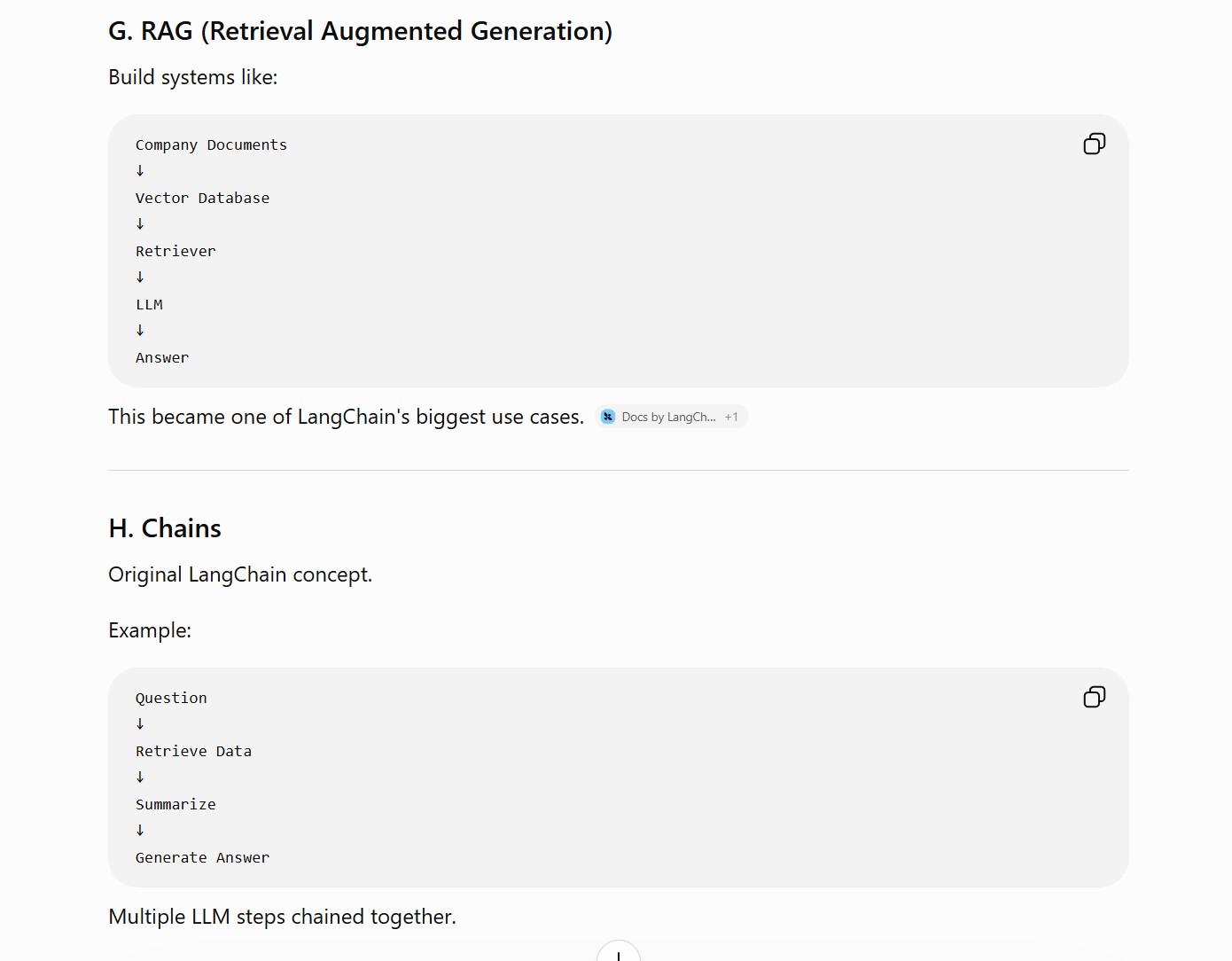Click the Summarize step in the chain example
1232x961 pixels.
[175, 805]
